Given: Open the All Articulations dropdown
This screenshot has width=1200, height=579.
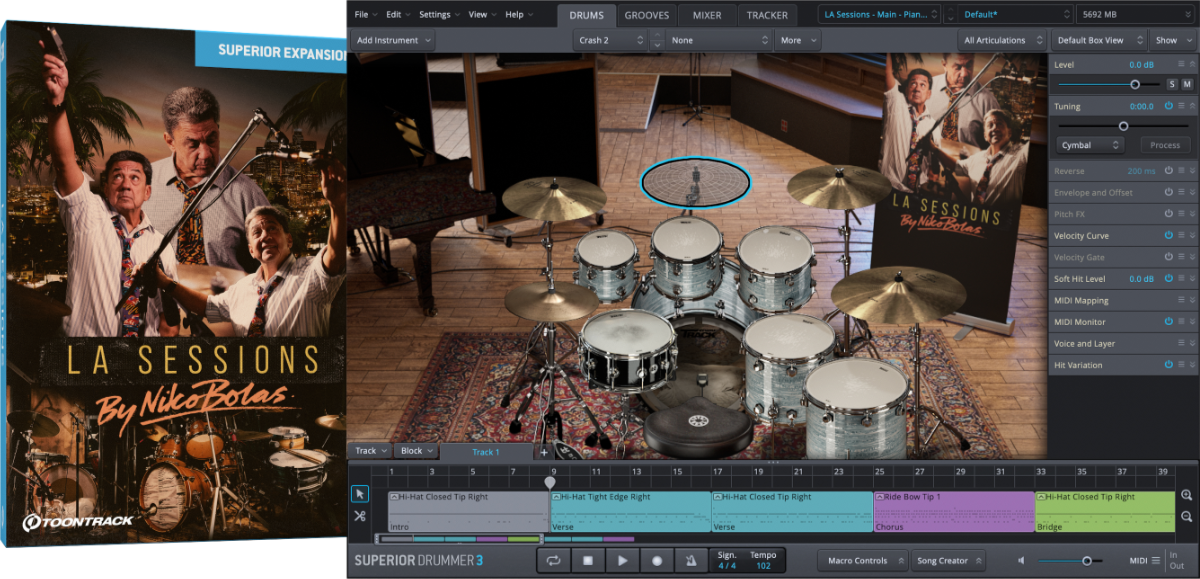Looking at the screenshot, I should (x=1001, y=40).
